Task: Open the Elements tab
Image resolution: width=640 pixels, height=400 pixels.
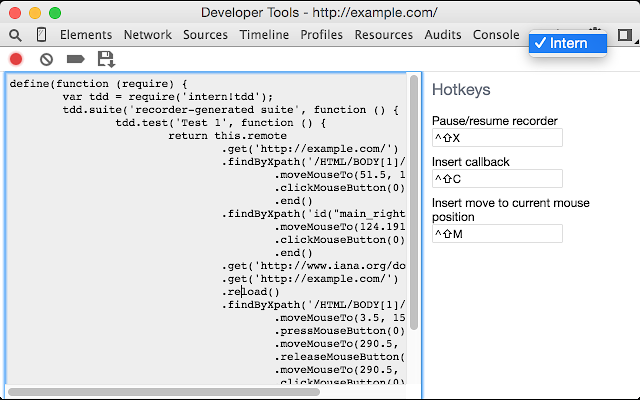Action: point(86,35)
